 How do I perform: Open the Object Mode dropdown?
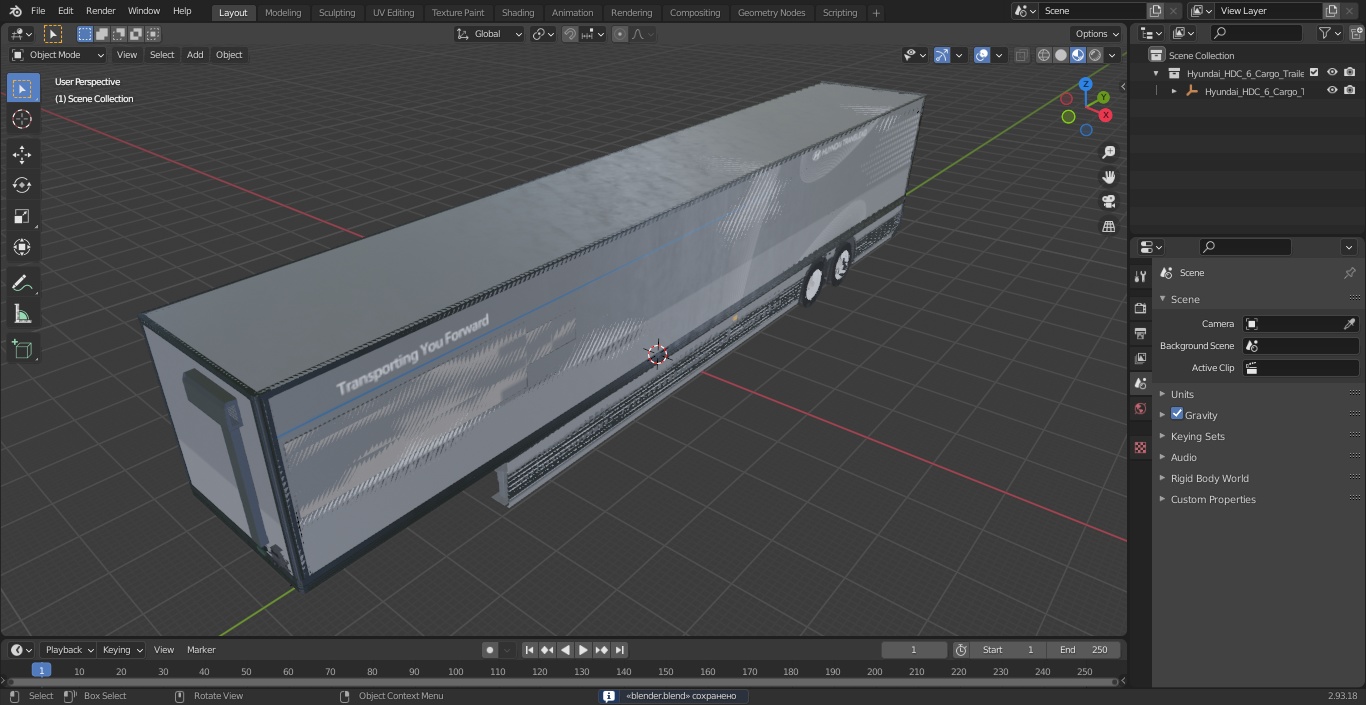[x=58, y=55]
